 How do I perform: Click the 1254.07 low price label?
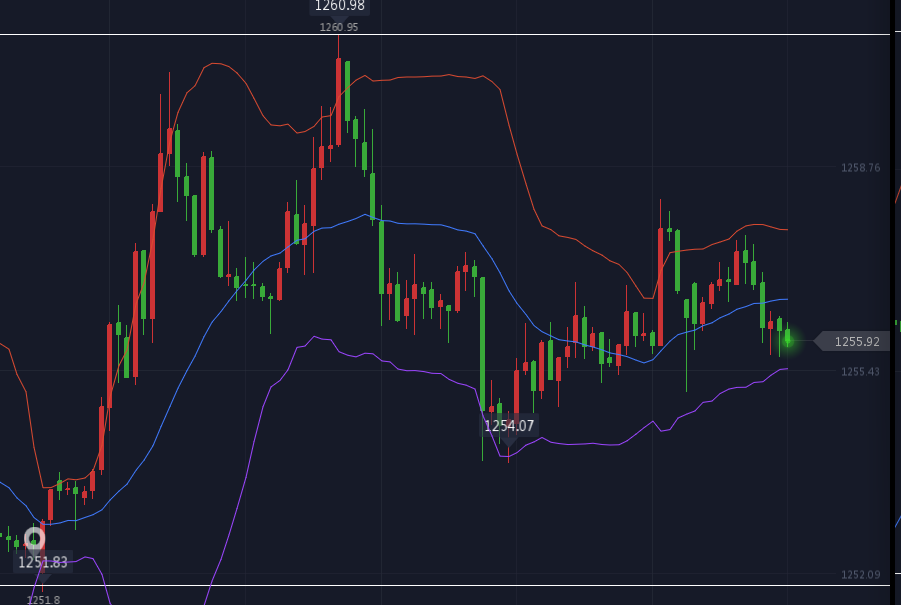pyautogui.click(x=509, y=426)
